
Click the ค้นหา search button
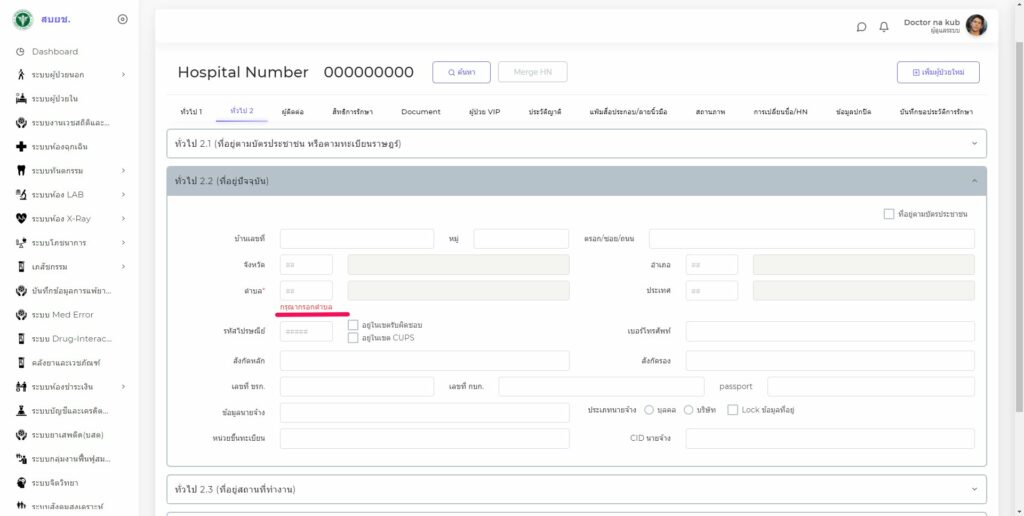(461, 72)
